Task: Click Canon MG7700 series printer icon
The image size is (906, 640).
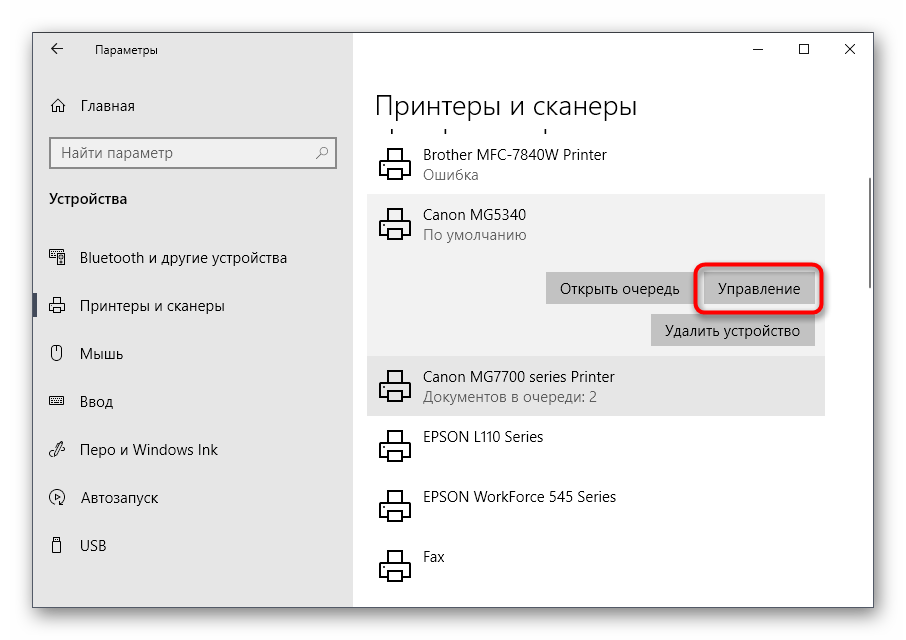Action: click(x=395, y=386)
